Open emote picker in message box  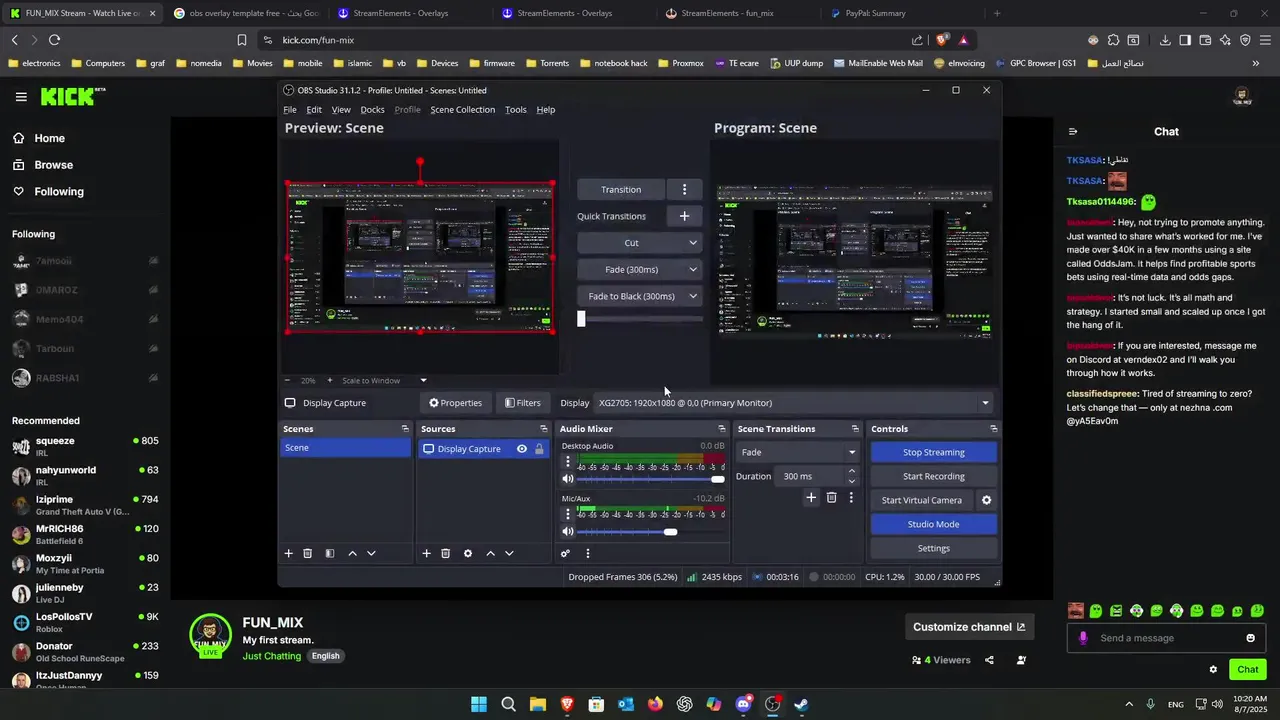1250,638
